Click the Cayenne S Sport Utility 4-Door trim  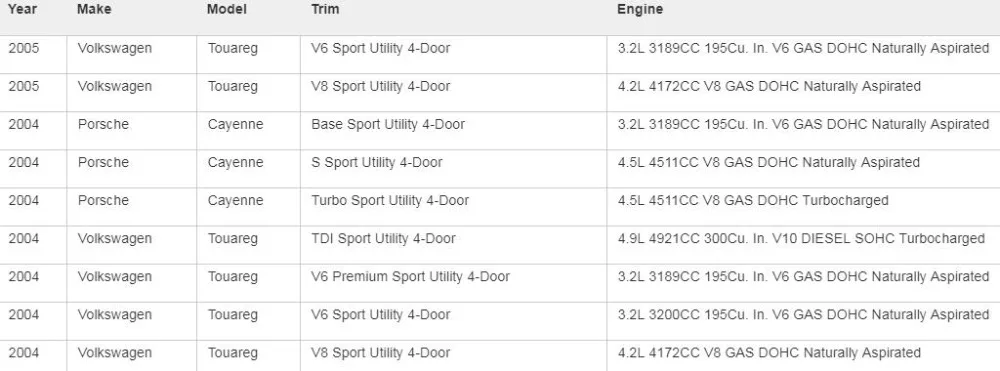click(377, 163)
